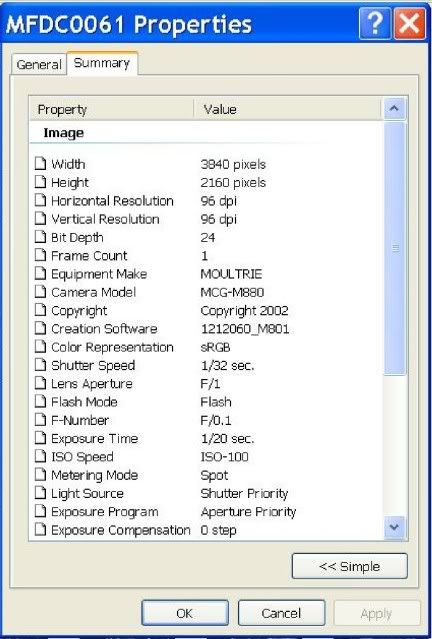The width and height of the screenshot is (432, 639).
Task: Switch to the General tab
Action: [x=39, y=64]
